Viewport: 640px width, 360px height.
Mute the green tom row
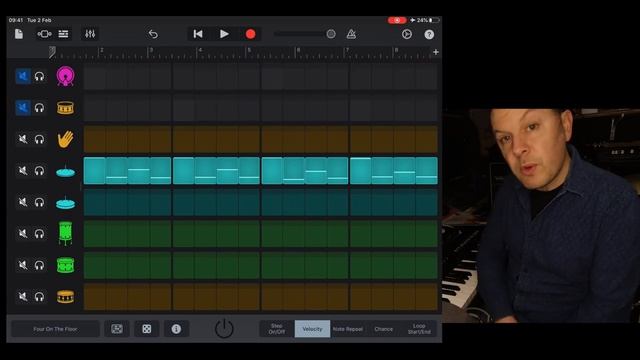[x=23, y=265]
